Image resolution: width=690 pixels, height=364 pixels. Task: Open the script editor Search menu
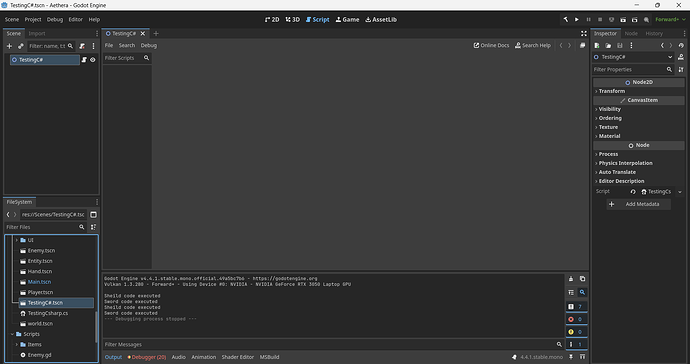[127, 45]
